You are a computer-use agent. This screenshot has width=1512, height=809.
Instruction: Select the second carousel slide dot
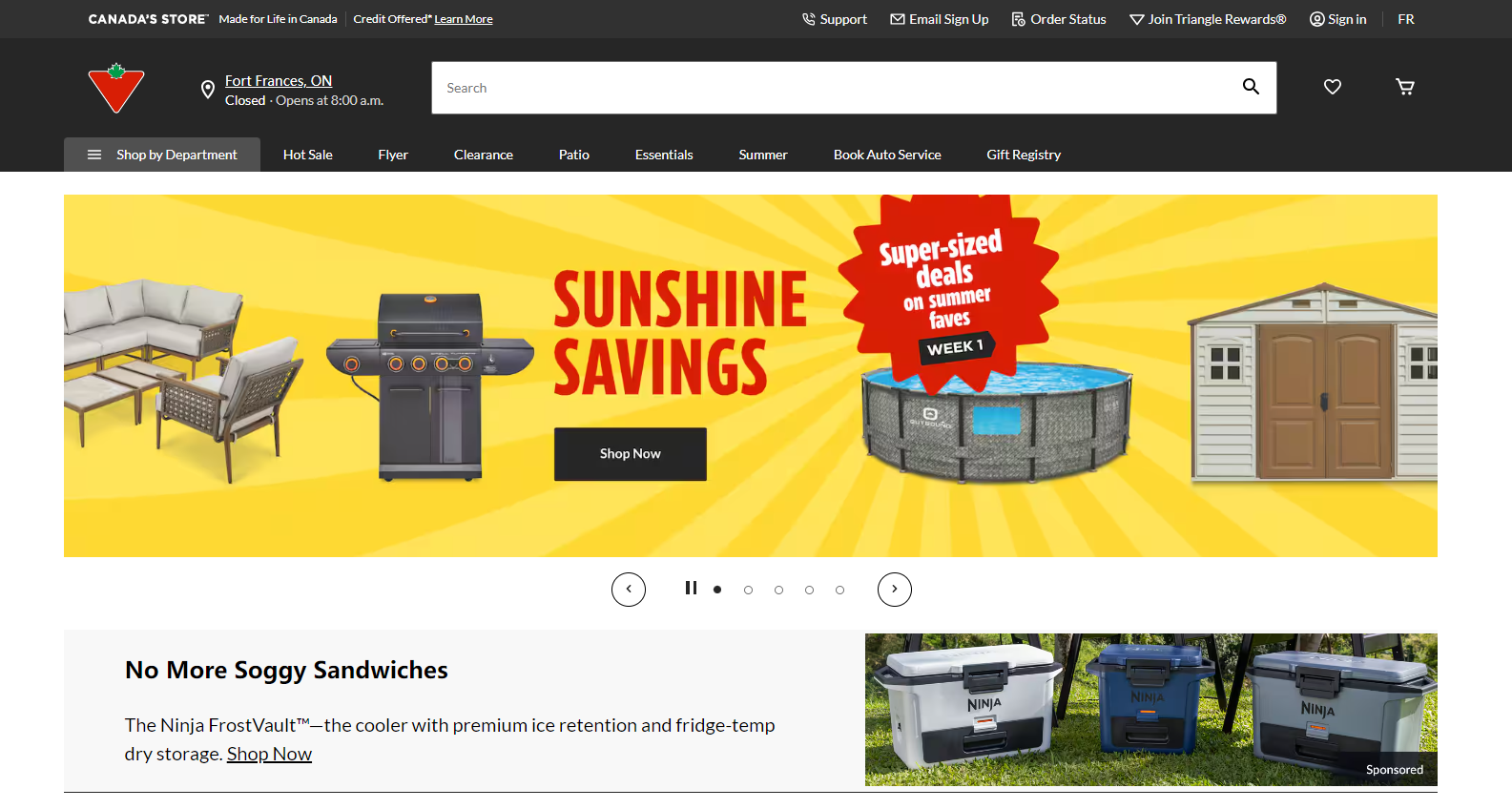tap(748, 590)
